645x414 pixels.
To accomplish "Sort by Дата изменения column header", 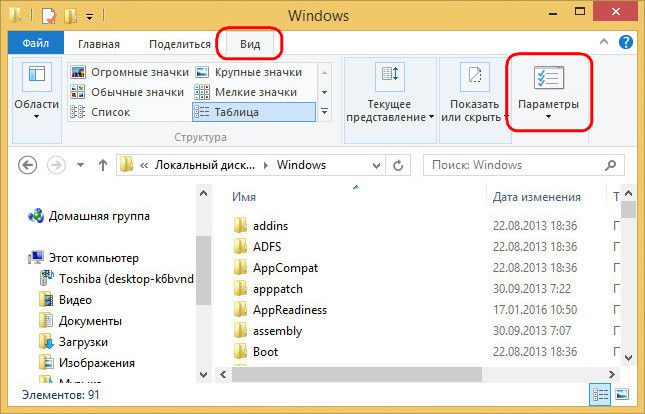I will [536, 197].
